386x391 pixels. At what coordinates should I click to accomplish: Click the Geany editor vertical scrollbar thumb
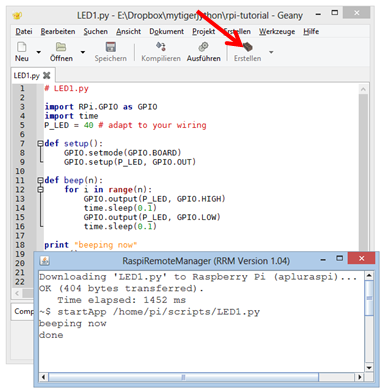point(363,172)
